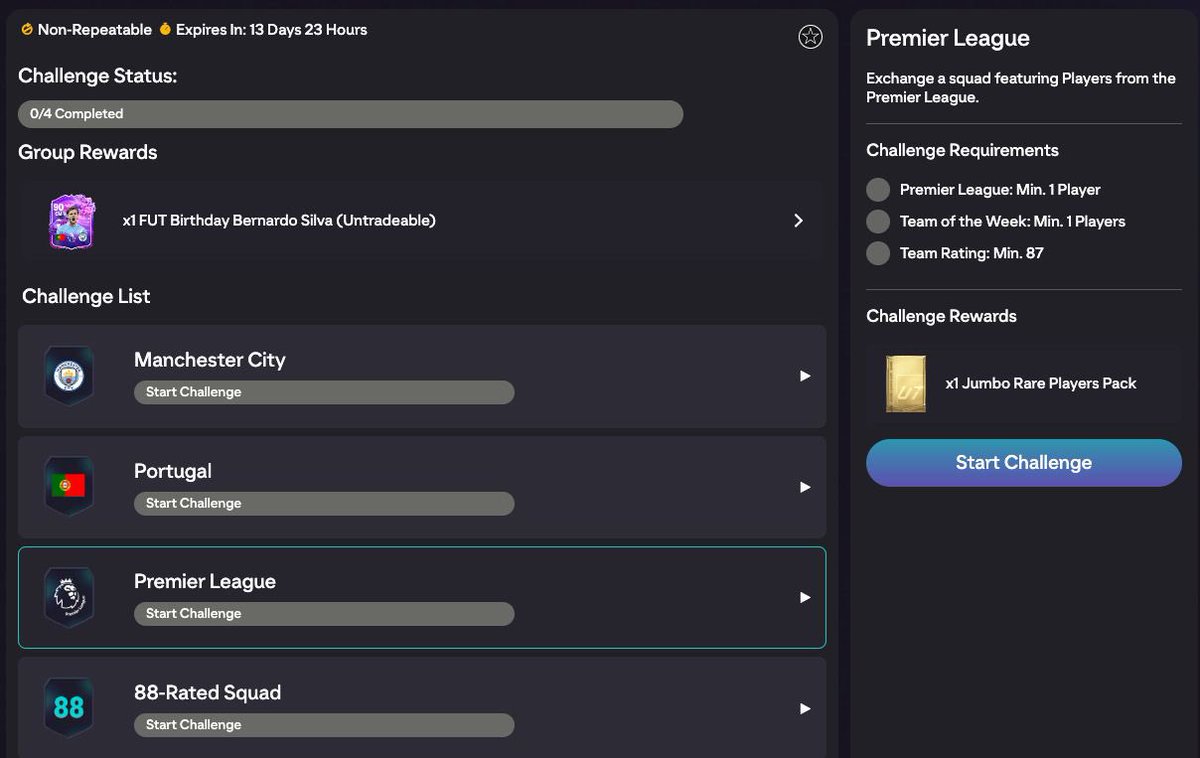Click the FUT Birthday Bernardo Silva card
This screenshot has height=758, width=1200.
point(71,221)
